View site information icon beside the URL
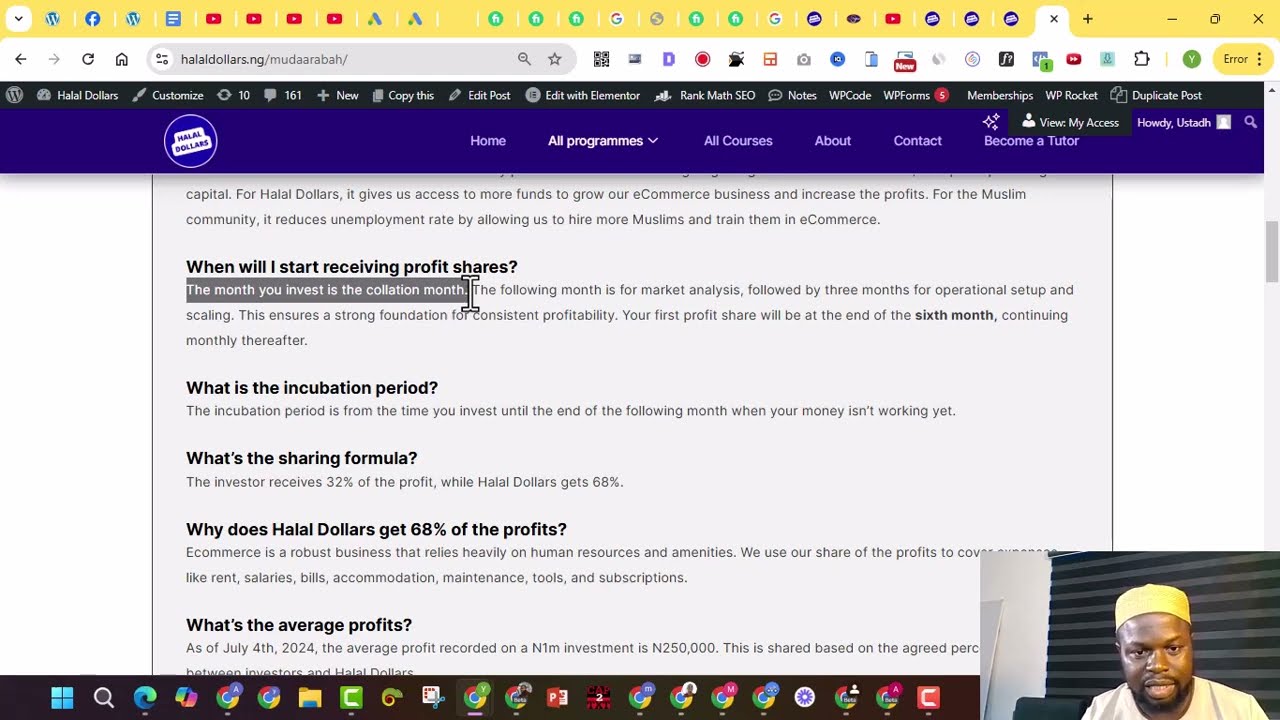The height and width of the screenshot is (720, 1280). point(162,59)
